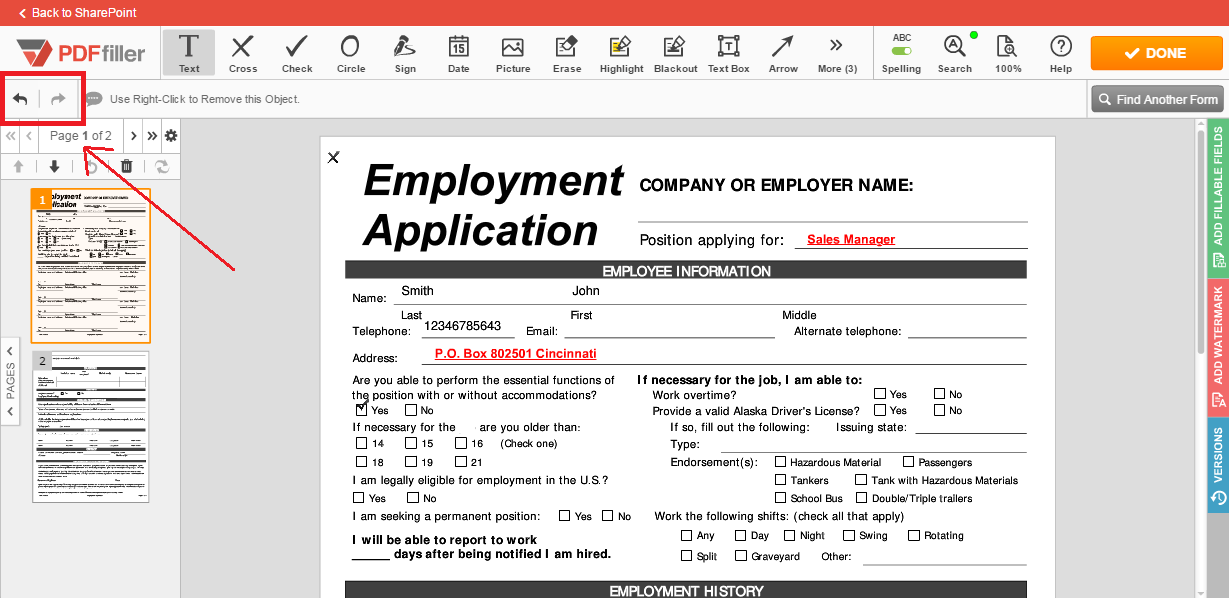Select the P.O. Box 802501 Cincinnati address

point(516,354)
